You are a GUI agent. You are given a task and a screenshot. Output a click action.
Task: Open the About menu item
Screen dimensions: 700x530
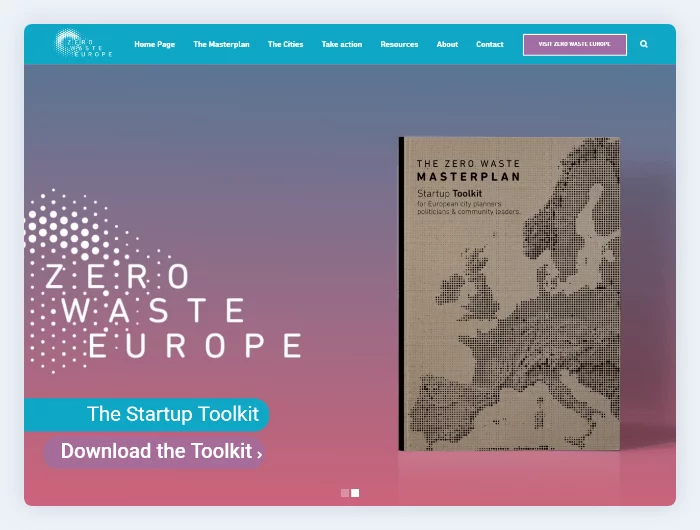(x=447, y=44)
